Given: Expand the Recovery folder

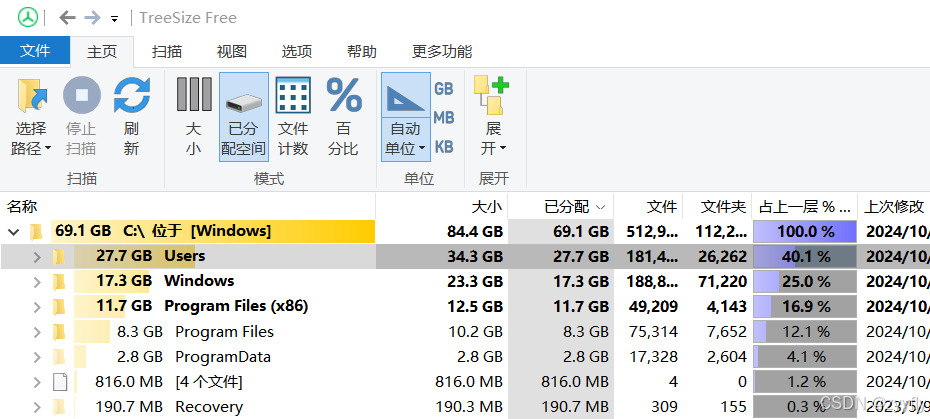Looking at the screenshot, I should 37,407.
